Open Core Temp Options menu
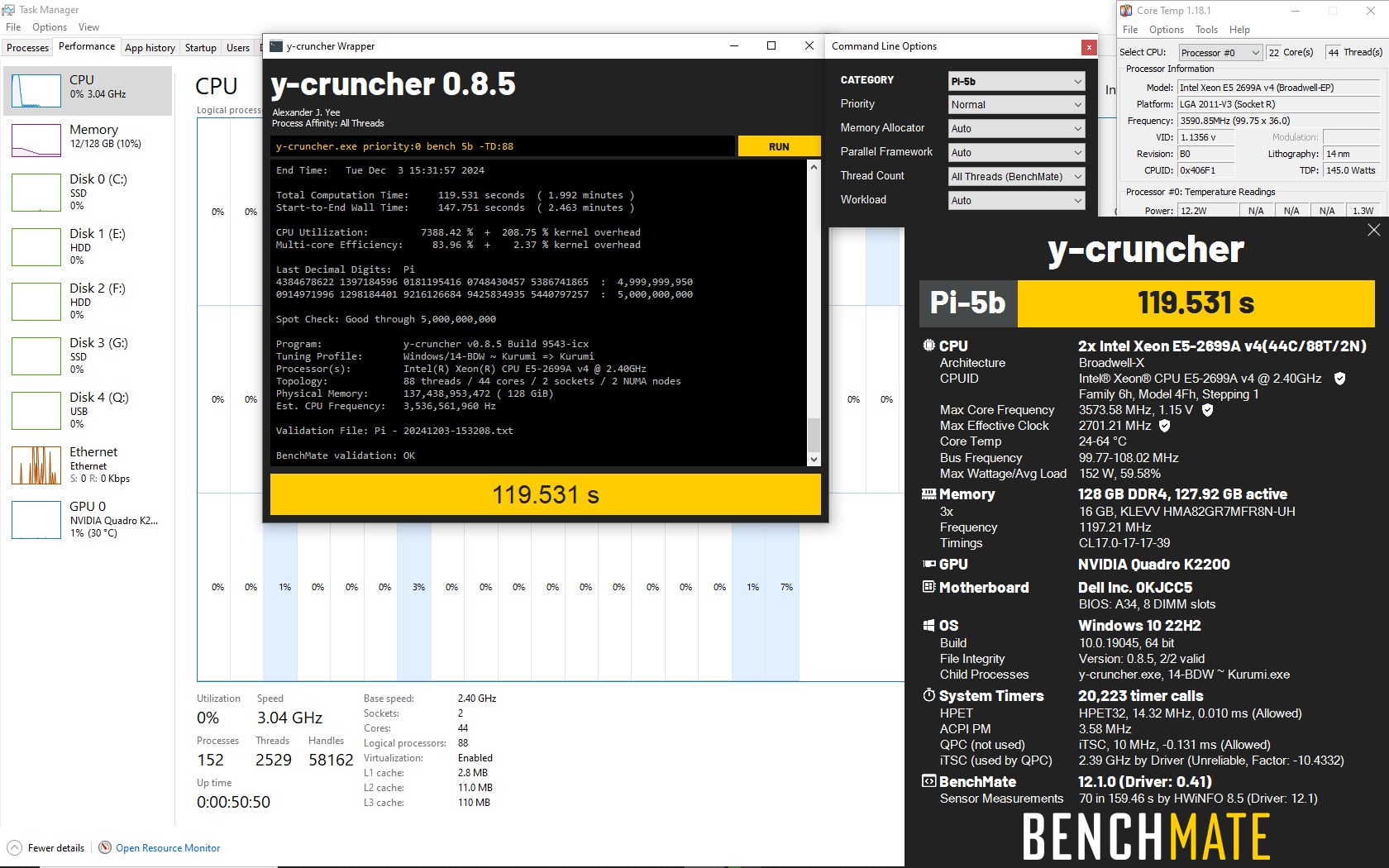 coord(1166,30)
